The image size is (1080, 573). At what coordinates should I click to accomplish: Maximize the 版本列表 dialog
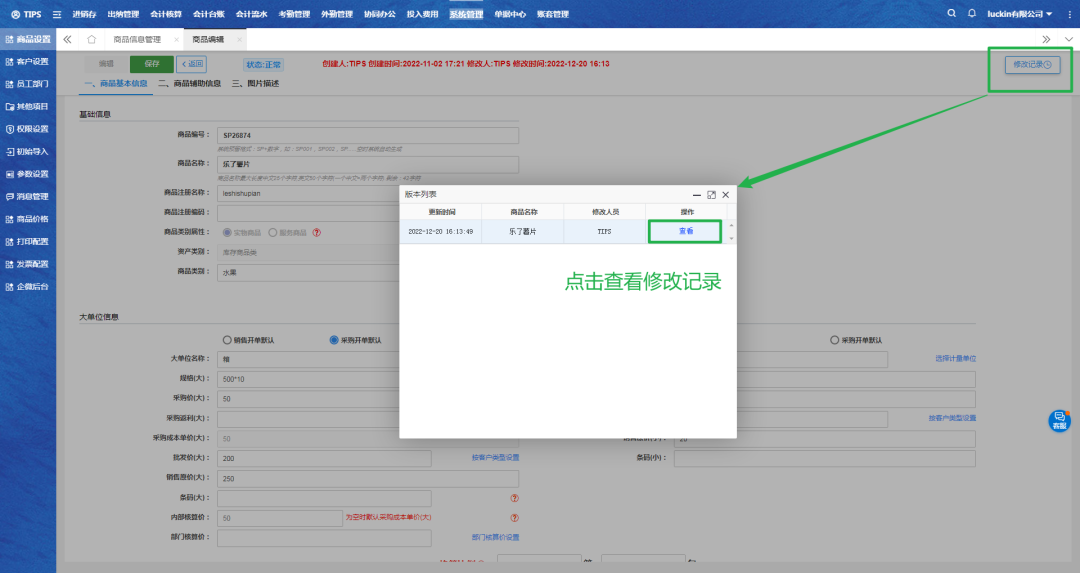pyautogui.click(x=711, y=195)
